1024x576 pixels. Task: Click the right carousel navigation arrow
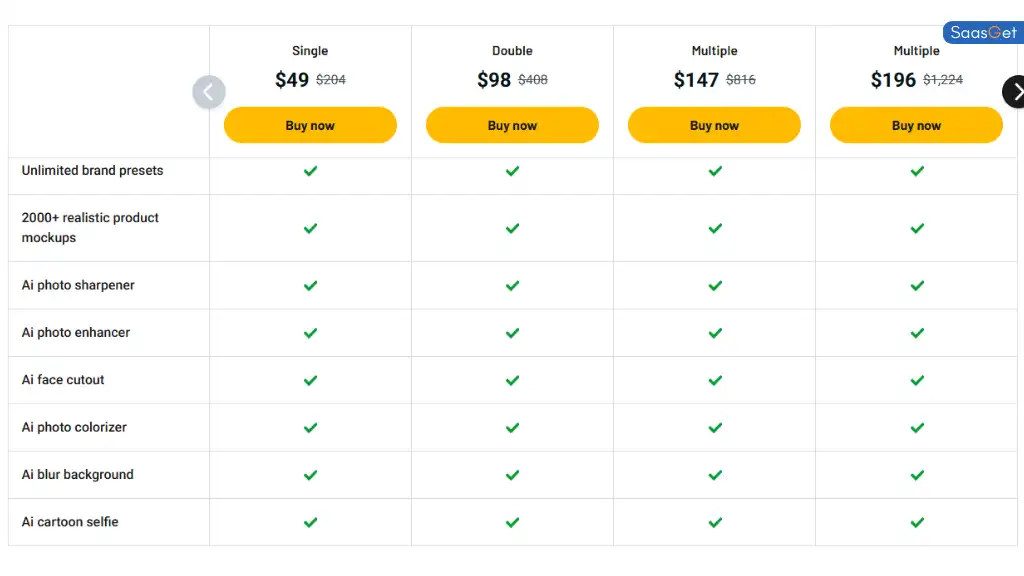pyautogui.click(x=1016, y=91)
